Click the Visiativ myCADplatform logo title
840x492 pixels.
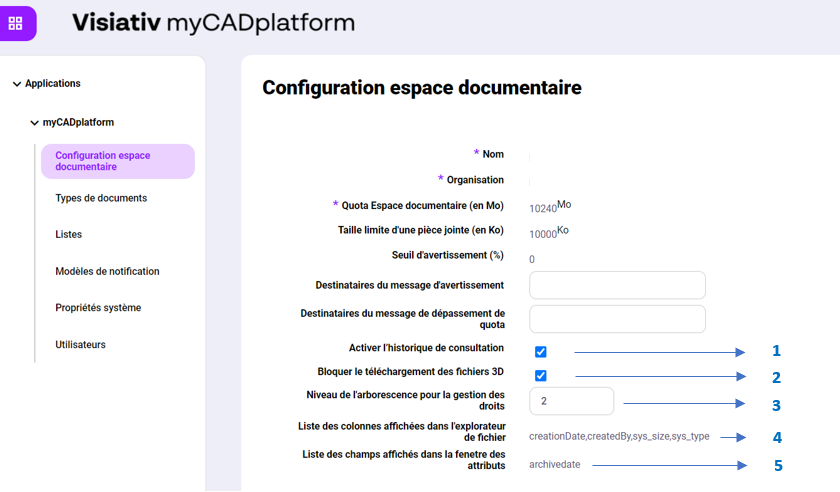pyautogui.click(x=213, y=23)
